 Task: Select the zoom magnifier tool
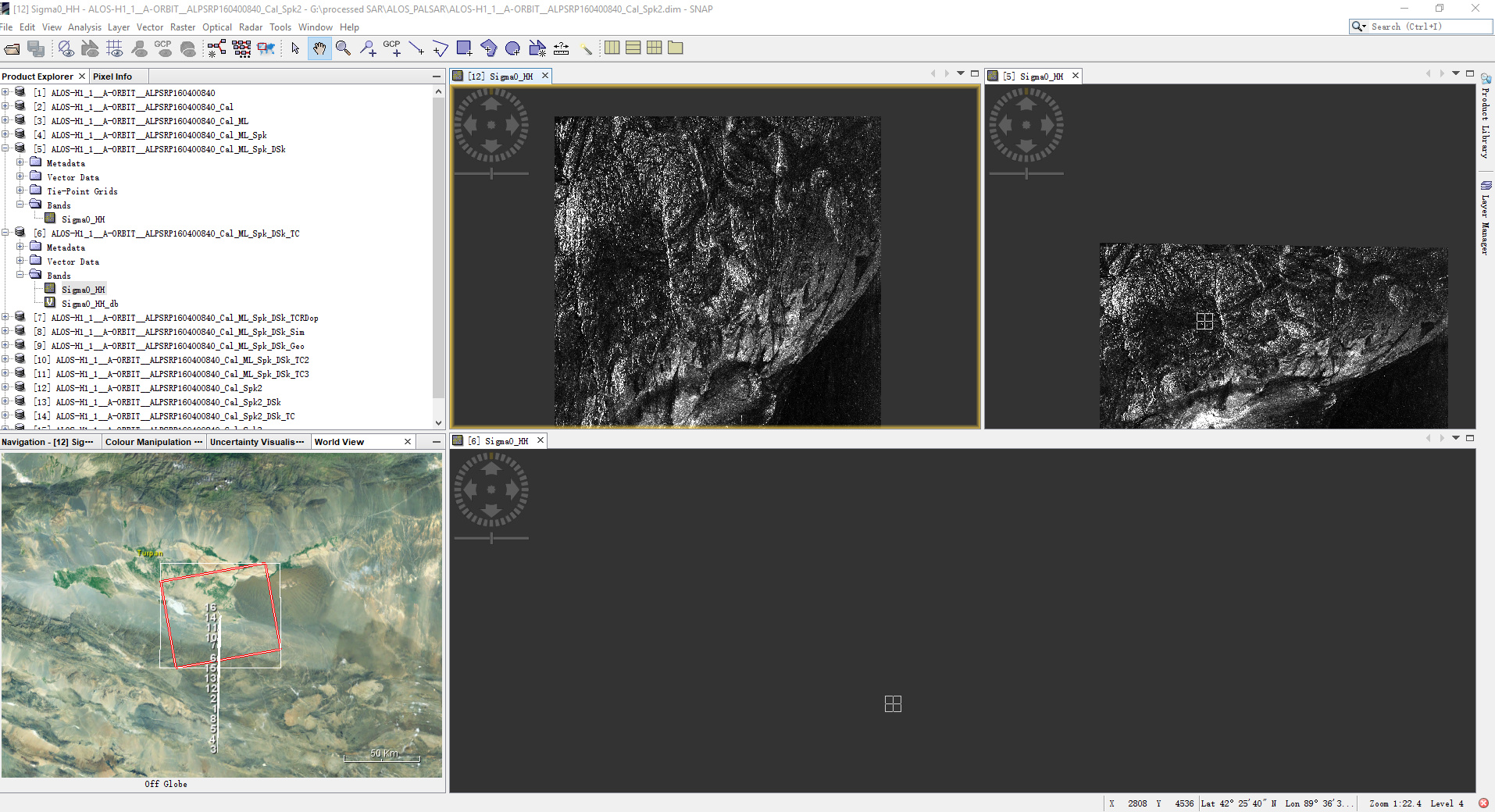point(343,49)
